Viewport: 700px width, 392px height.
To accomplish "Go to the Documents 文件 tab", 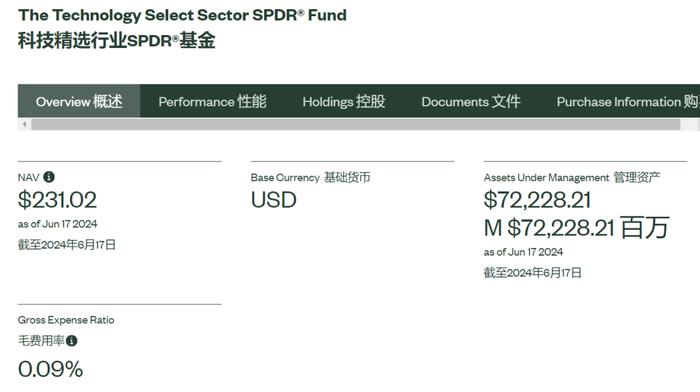I will tap(471, 101).
